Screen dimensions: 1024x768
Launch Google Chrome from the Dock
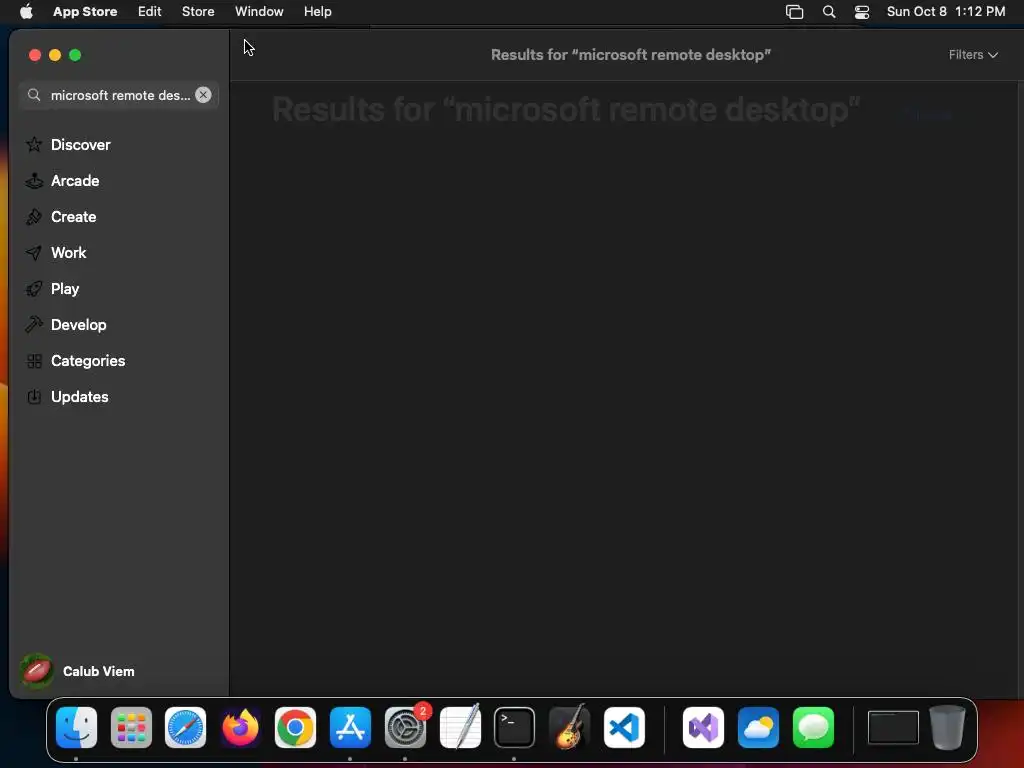pos(295,728)
